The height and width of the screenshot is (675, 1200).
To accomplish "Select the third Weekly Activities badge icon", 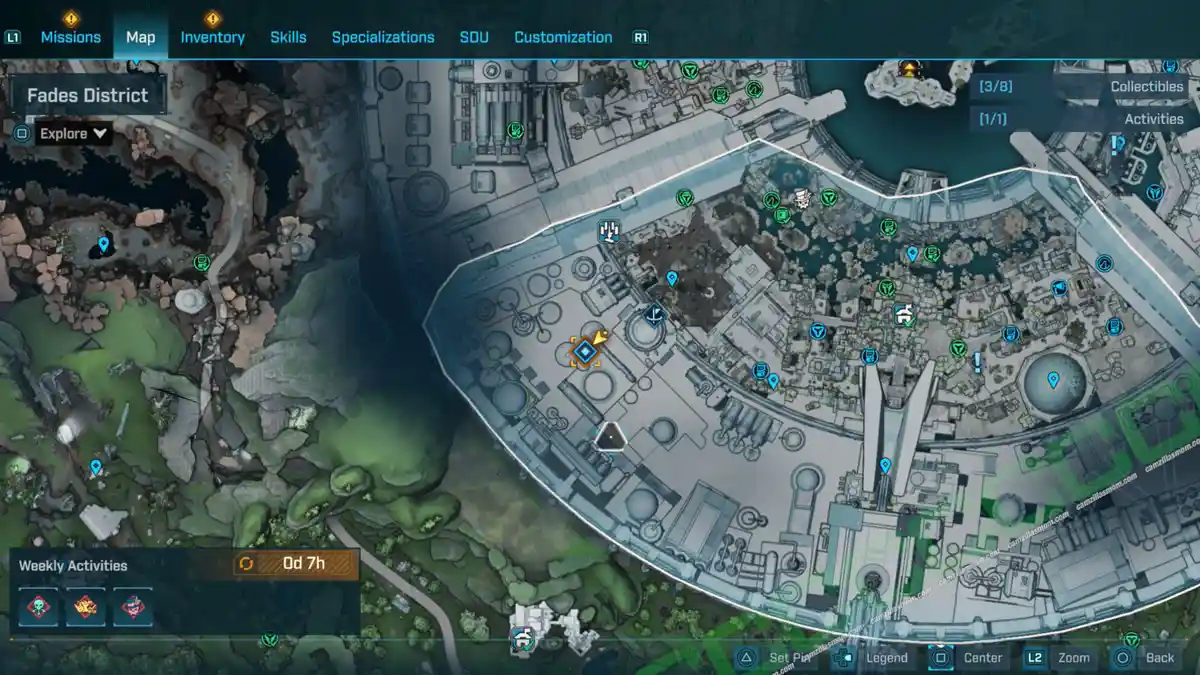I will click(136, 605).
